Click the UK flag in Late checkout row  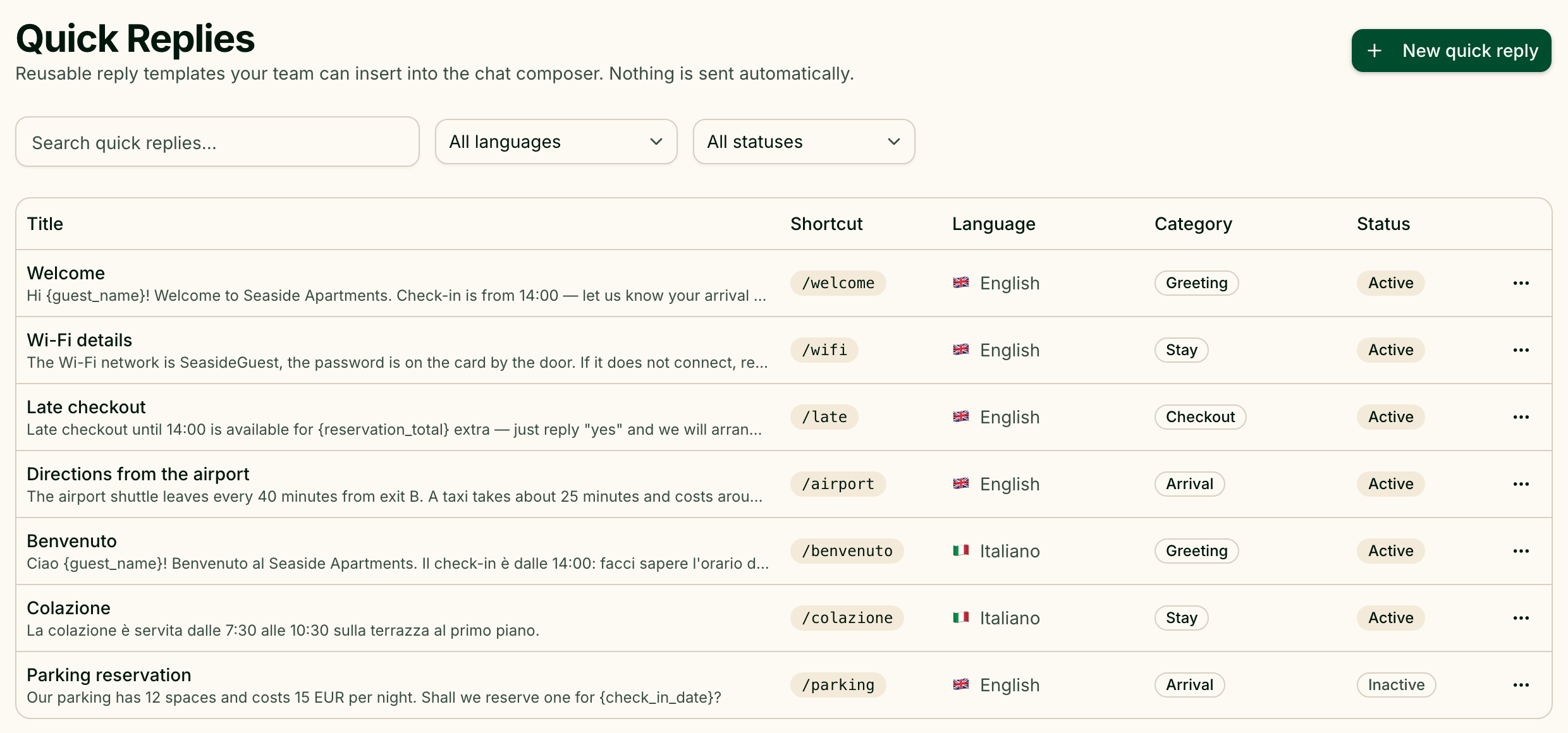pyautogui.click(x=961, y=416)
